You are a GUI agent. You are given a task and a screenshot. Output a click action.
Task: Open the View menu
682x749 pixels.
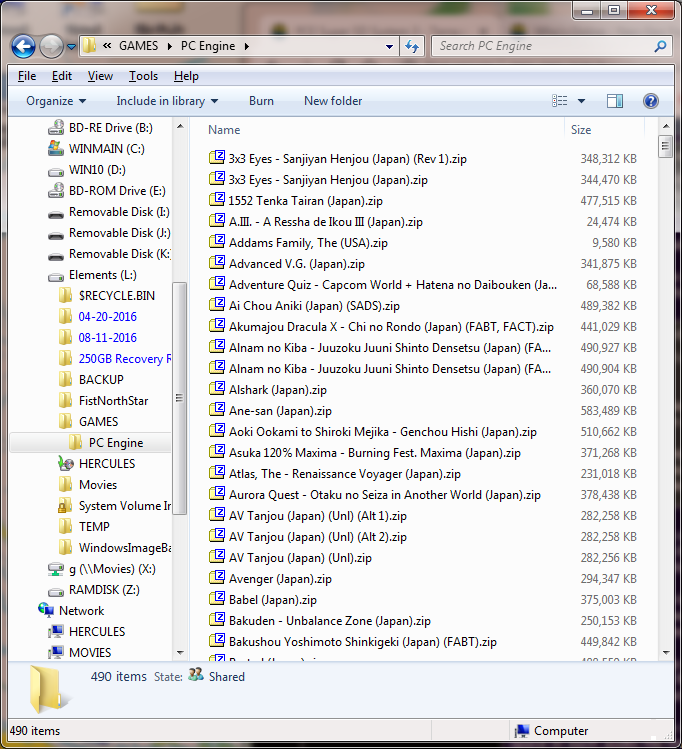(x=100, y=76)
